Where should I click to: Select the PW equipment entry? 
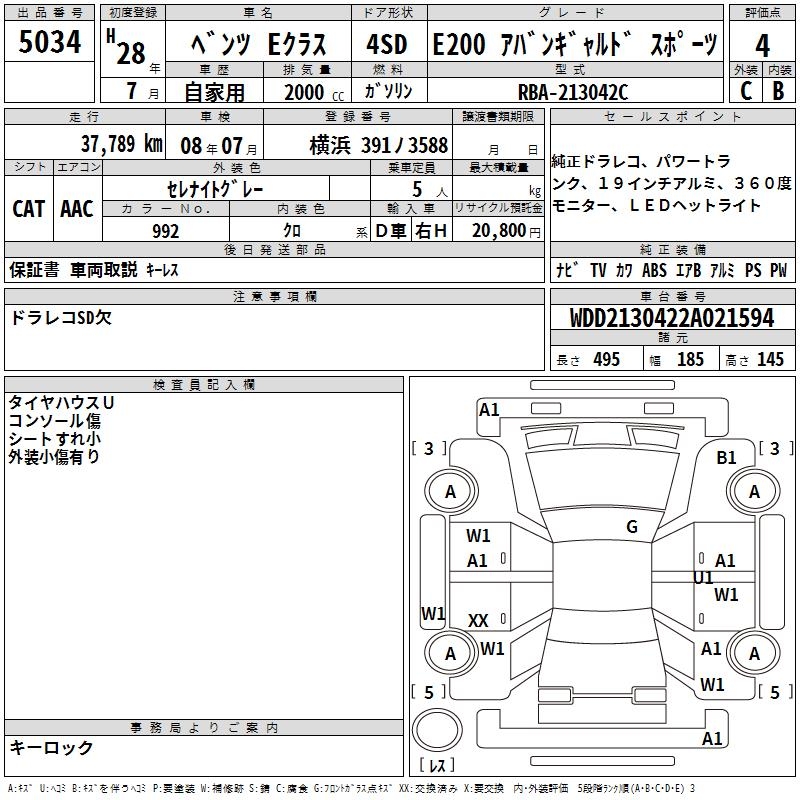[x=779, y=270]
